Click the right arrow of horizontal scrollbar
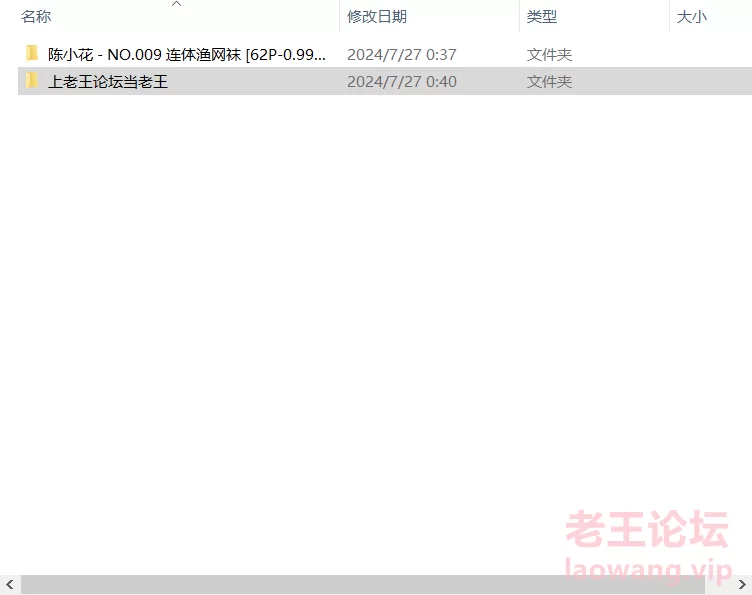Image resolution: width=752 pixels, height=595 pixels. pyautogui.click(x=742, y=584)
